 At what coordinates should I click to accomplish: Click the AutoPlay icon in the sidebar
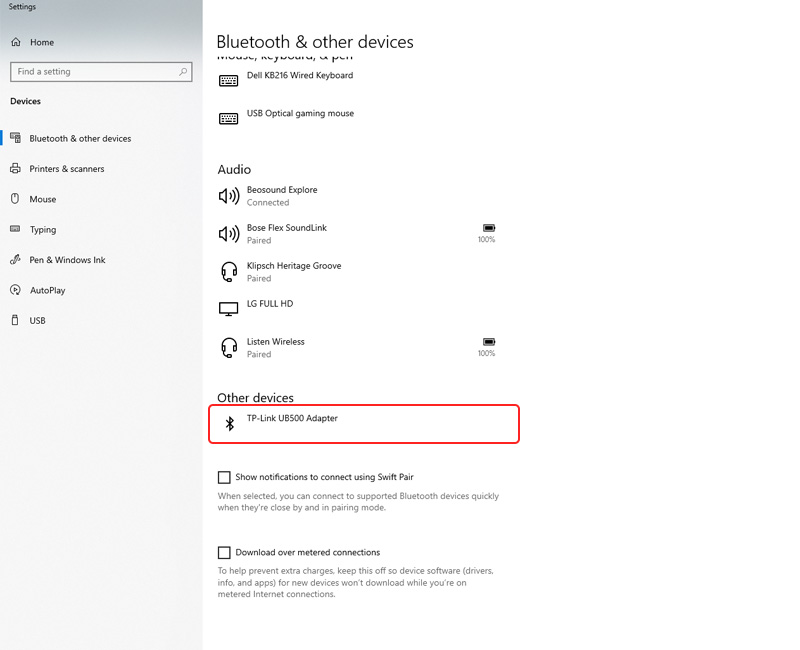pos(15,290)
